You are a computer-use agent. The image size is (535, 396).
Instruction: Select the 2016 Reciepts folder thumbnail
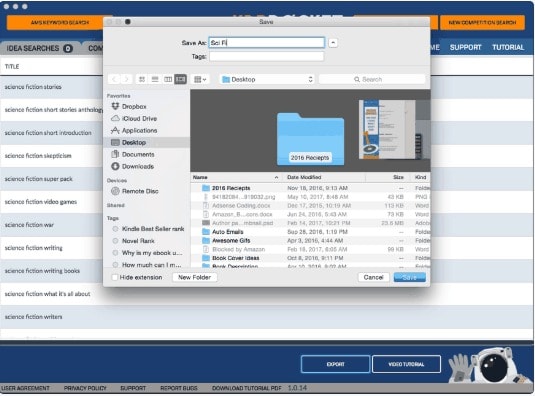(310, 139)
